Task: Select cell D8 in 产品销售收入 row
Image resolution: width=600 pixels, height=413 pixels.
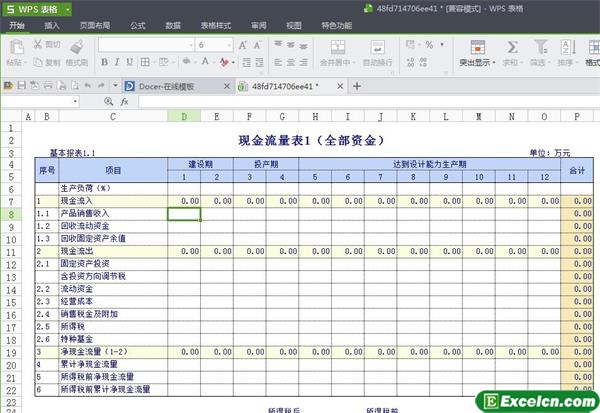Action: coord(184,213)
